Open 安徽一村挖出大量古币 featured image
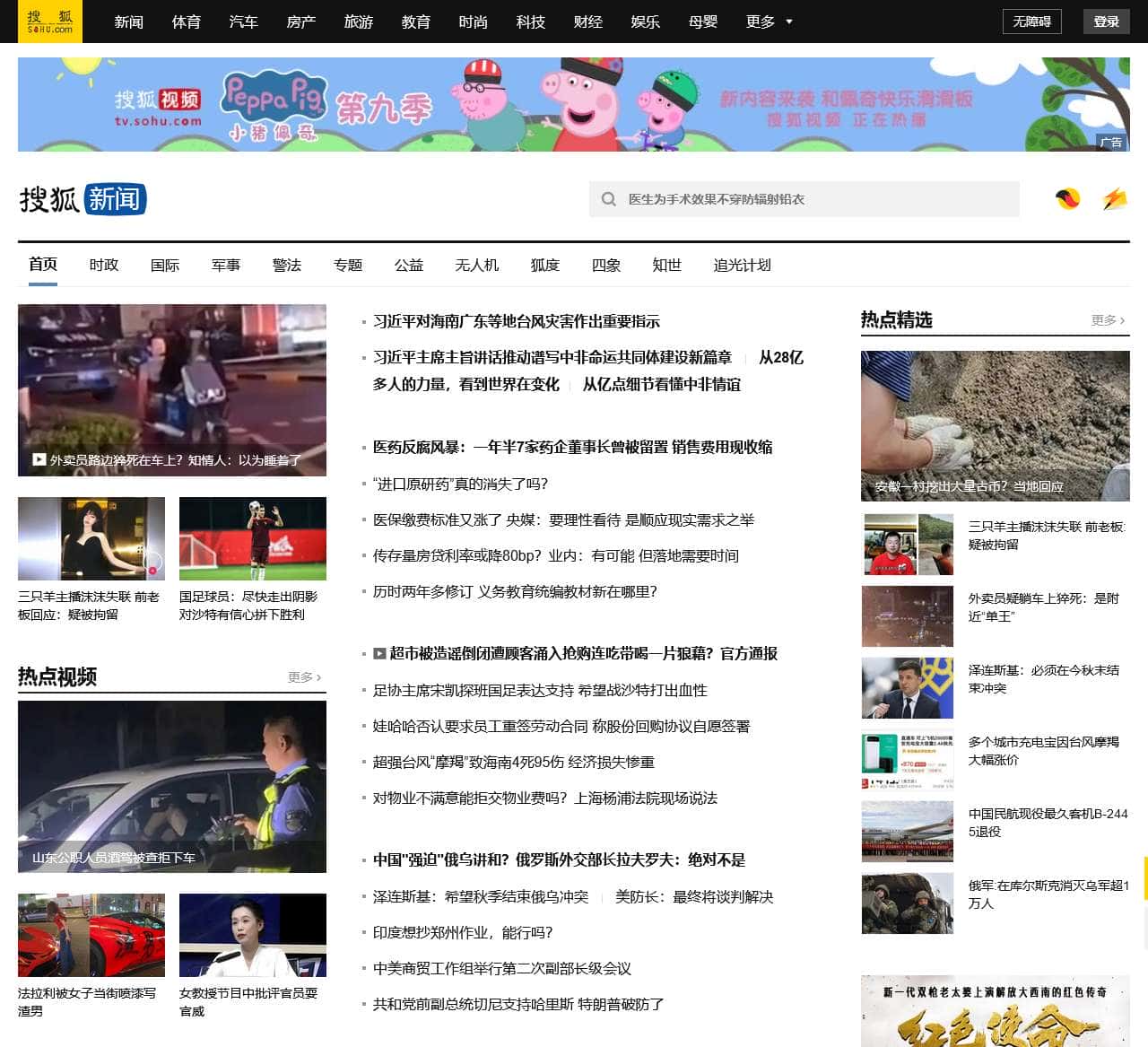Screen dimensions: 1148x1047 click(x=996, y=426)
